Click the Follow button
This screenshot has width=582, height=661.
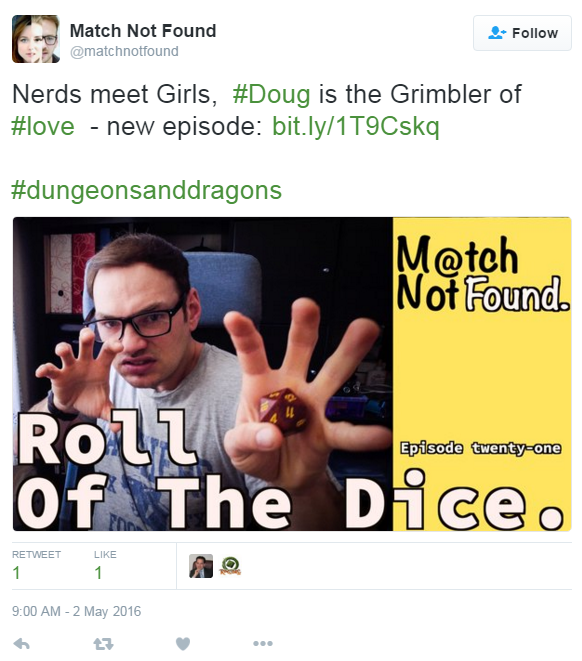[x=522, y=33]
